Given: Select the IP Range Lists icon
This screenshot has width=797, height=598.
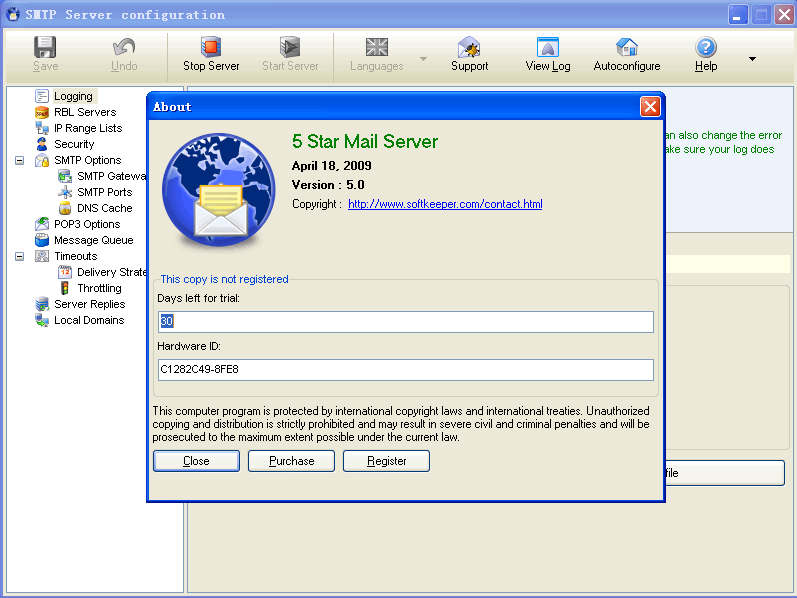Looking at the screenshot, I should [x=42, y=128].
